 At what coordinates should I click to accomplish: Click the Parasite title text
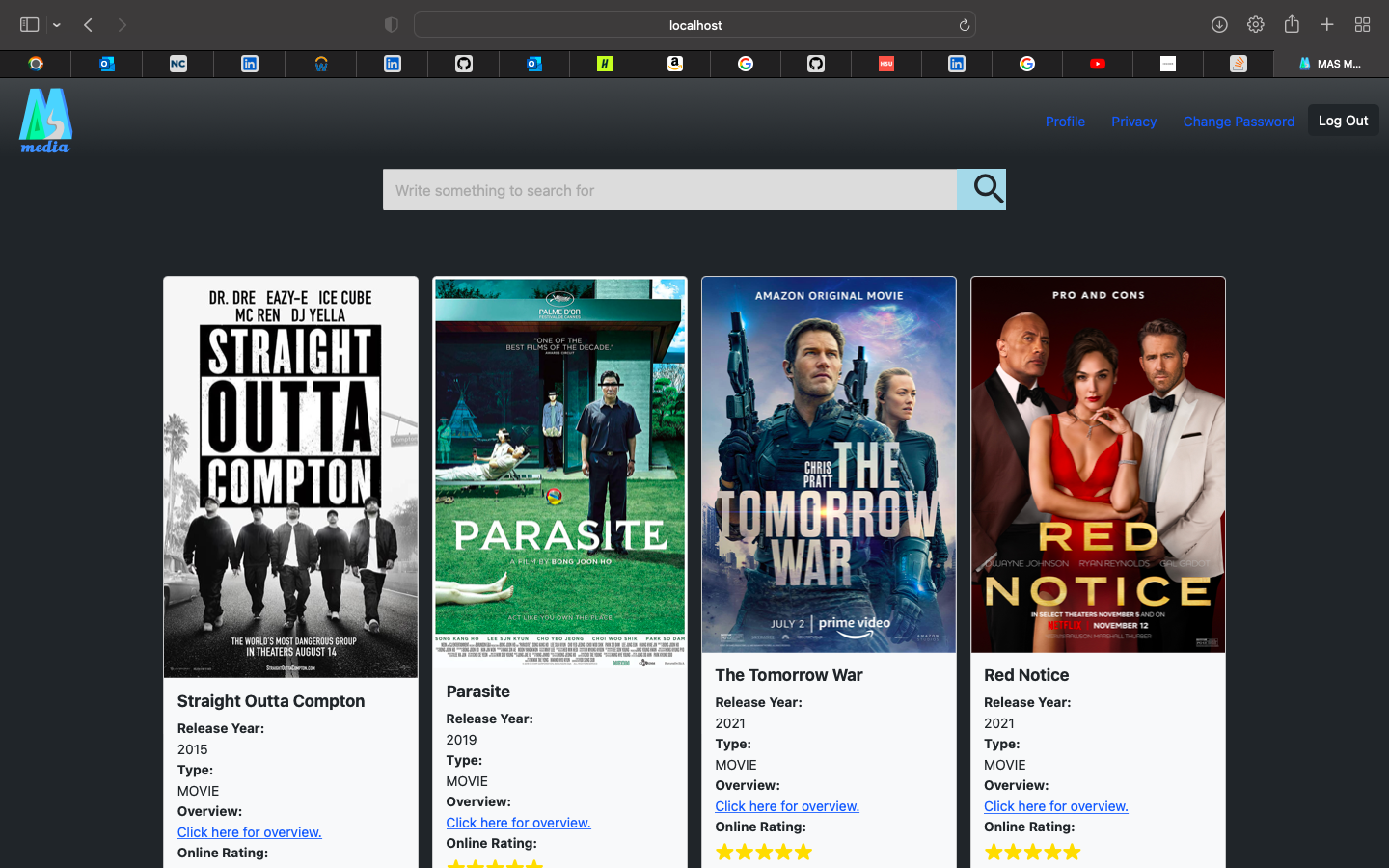tap(478, 692)
